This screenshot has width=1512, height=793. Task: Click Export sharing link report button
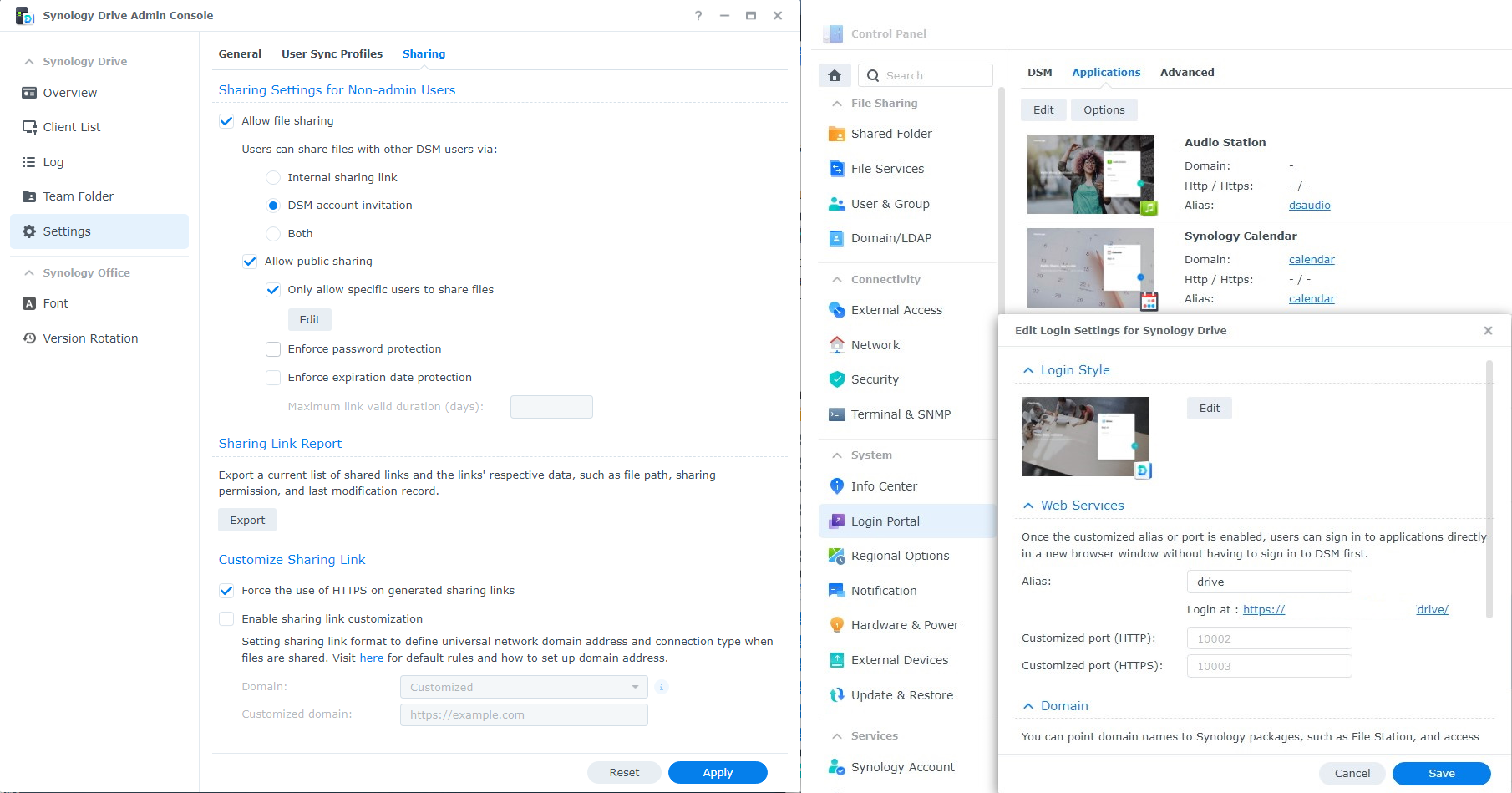tap(247, 520)
